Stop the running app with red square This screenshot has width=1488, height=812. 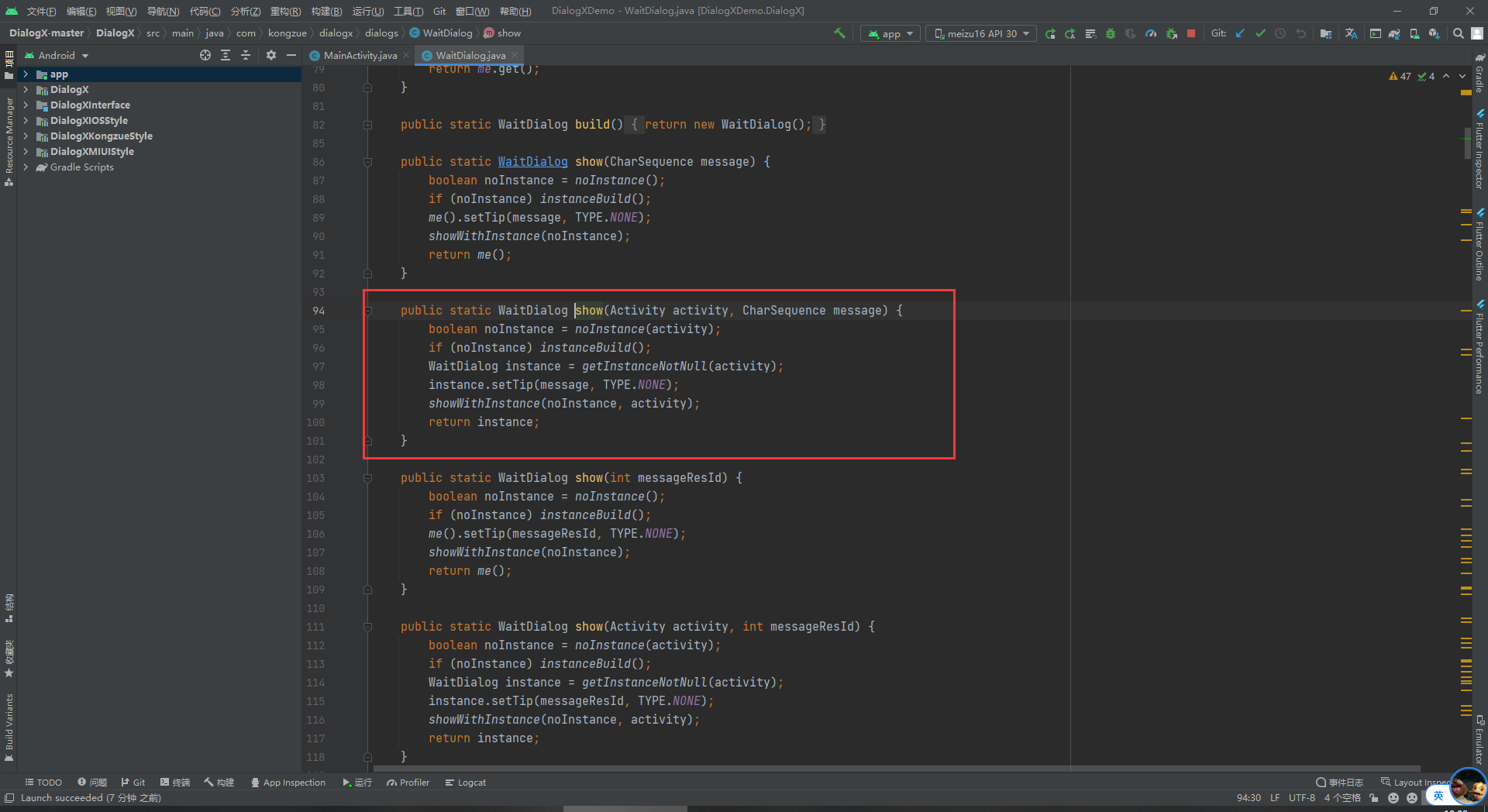pos(1191,33)
